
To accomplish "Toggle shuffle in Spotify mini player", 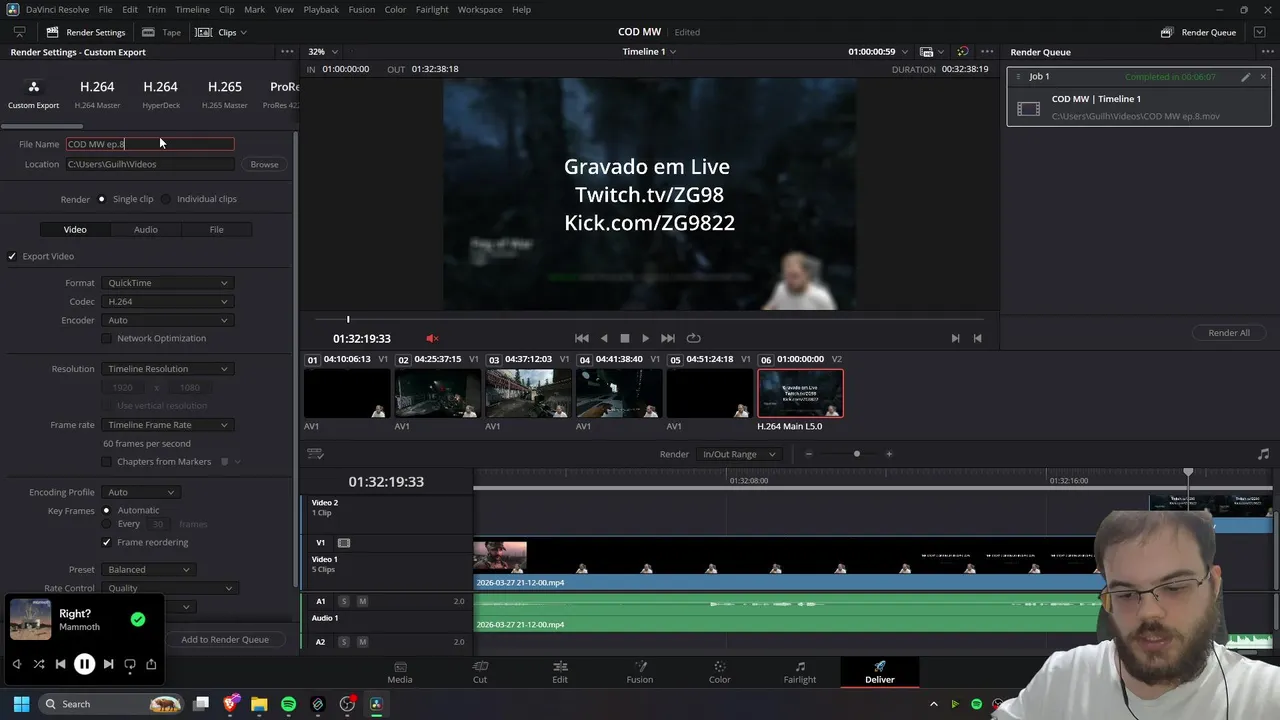I will 38,664.
